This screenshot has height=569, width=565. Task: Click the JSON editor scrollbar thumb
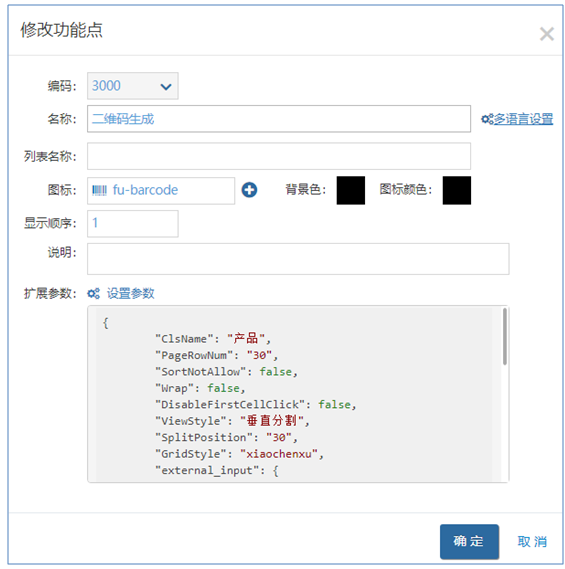(x=504, y=336)
